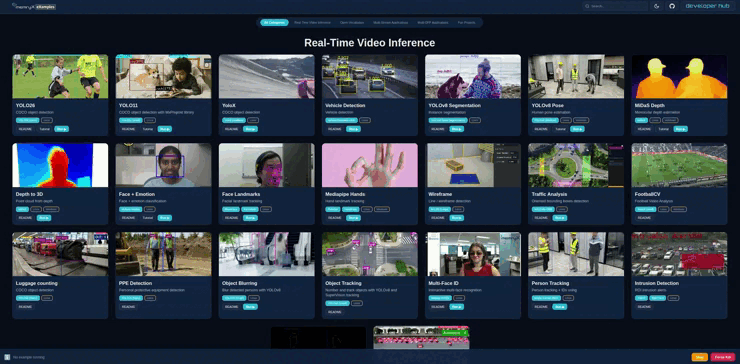Viewport: 740px width, 364px height.
Task: Open README for YOLO26
Action: click(25, 129)
